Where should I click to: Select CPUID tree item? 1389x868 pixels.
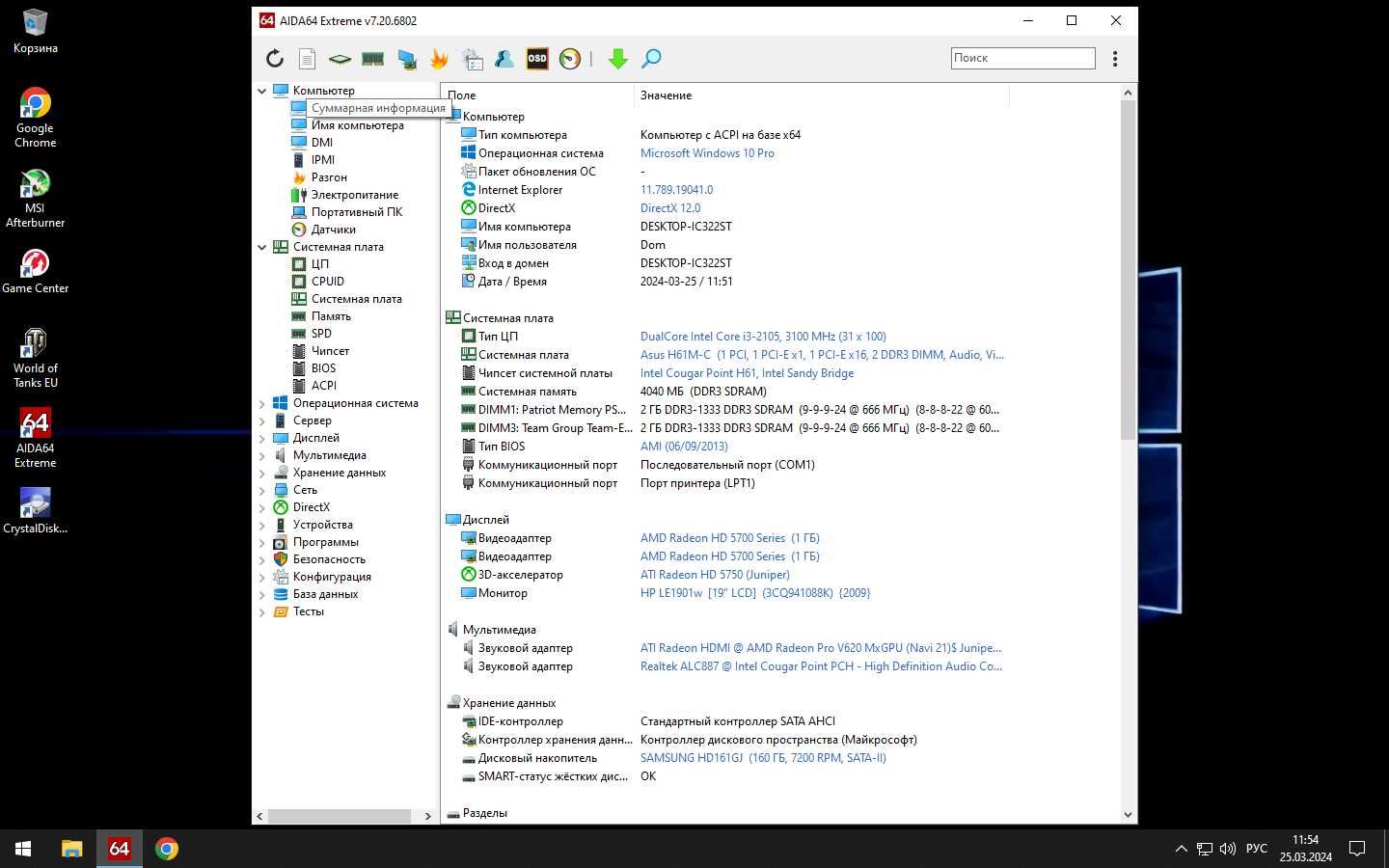coord(327,282)
